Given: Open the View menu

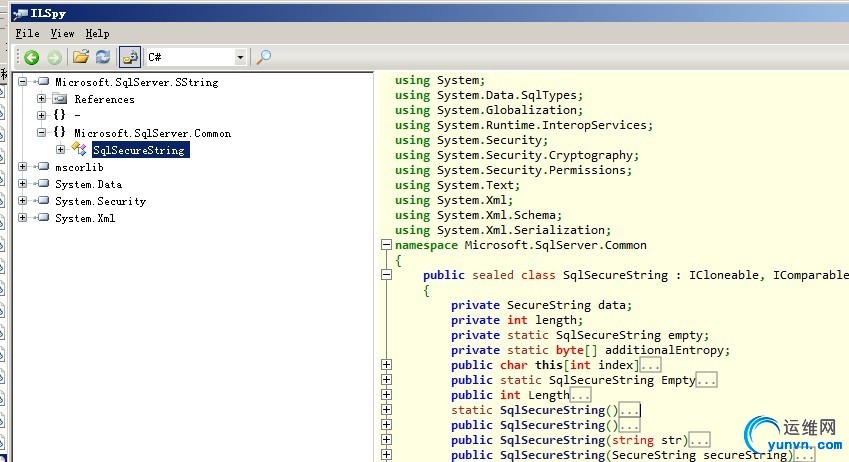Looking at the screenshot, I should coord(62,33).
